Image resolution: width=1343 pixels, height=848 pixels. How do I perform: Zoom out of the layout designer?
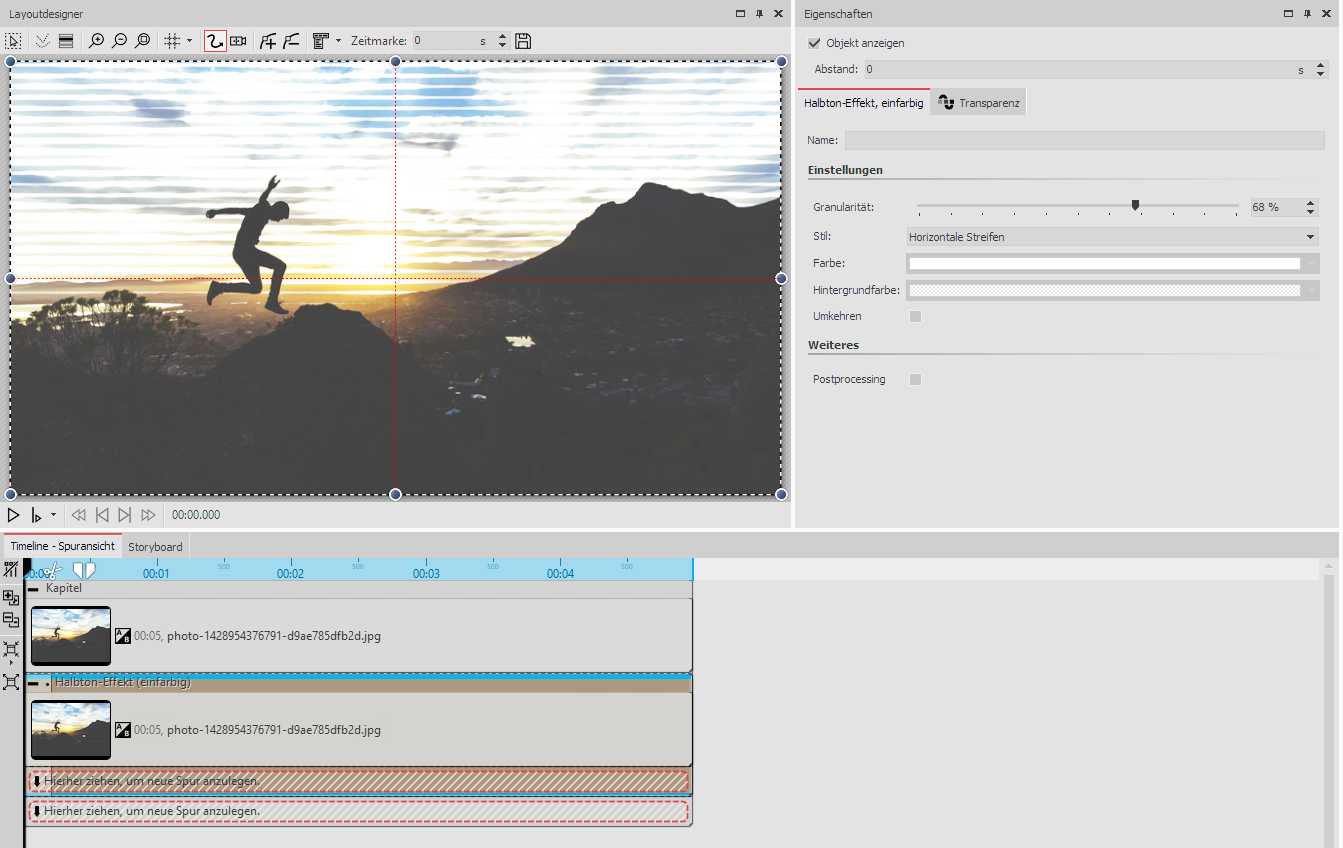click(x=119, y=40)
